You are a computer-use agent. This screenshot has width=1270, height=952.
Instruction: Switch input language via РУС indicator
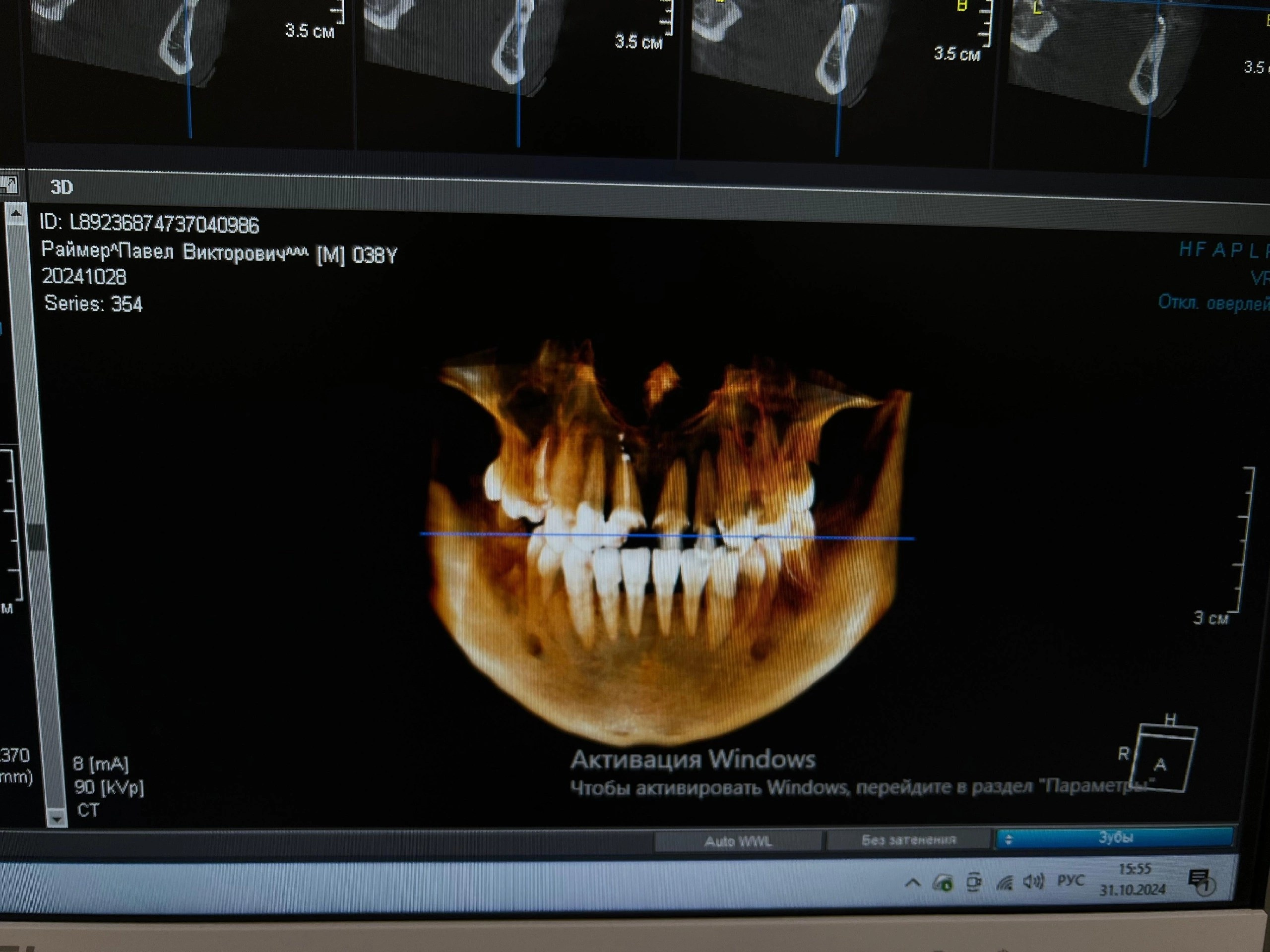click(x=1071, y=881)
